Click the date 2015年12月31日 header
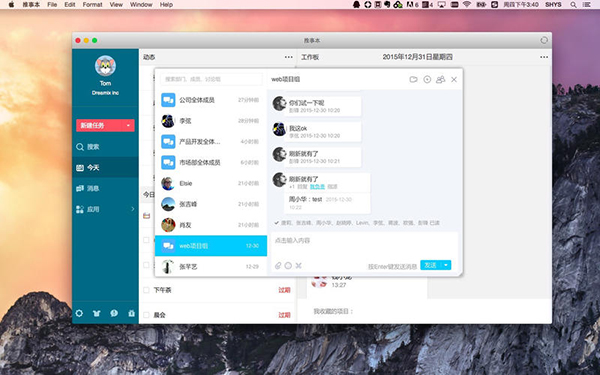This screenshot has height=375, width=600. (x=417, y=57)
